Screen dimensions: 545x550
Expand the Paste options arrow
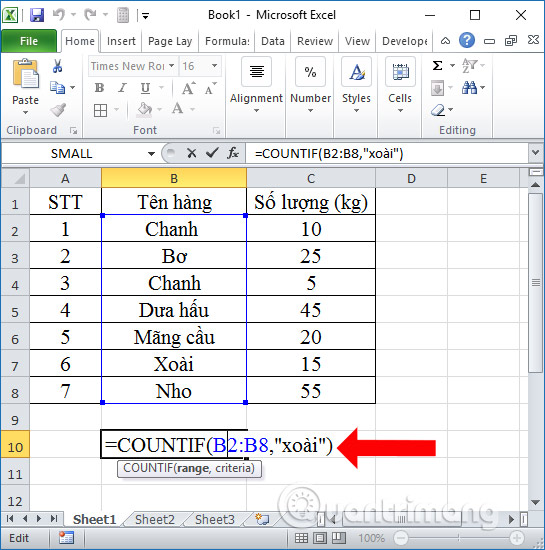tap(25, 113)
